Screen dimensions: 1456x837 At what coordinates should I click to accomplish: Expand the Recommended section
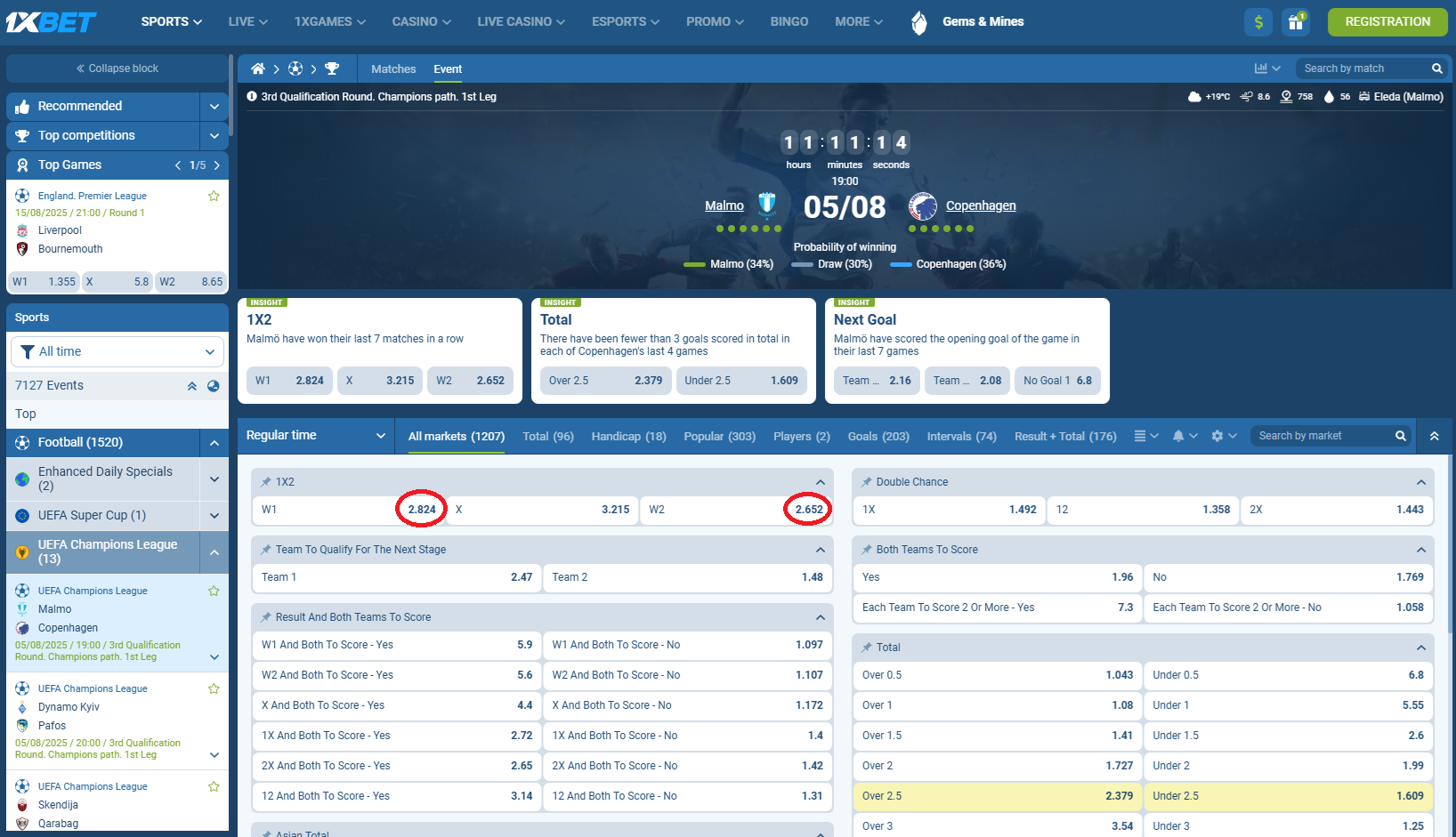coord(214,107)
